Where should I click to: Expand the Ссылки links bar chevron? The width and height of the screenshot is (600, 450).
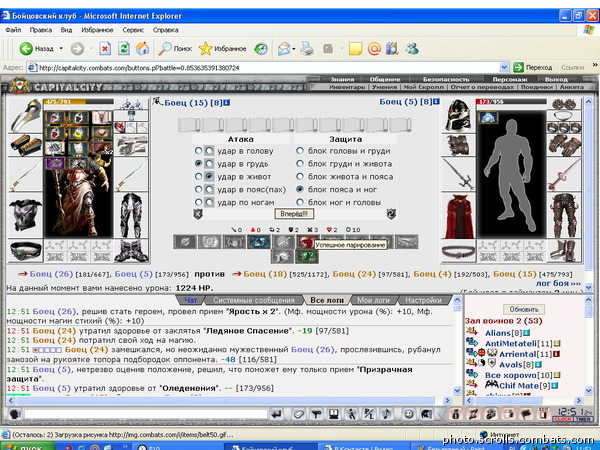point(595,65)
